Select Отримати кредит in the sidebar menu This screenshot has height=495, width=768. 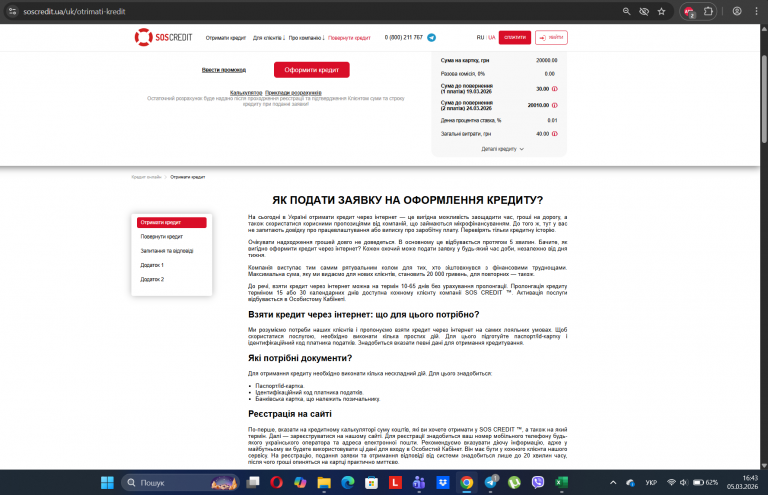point(171,222)
